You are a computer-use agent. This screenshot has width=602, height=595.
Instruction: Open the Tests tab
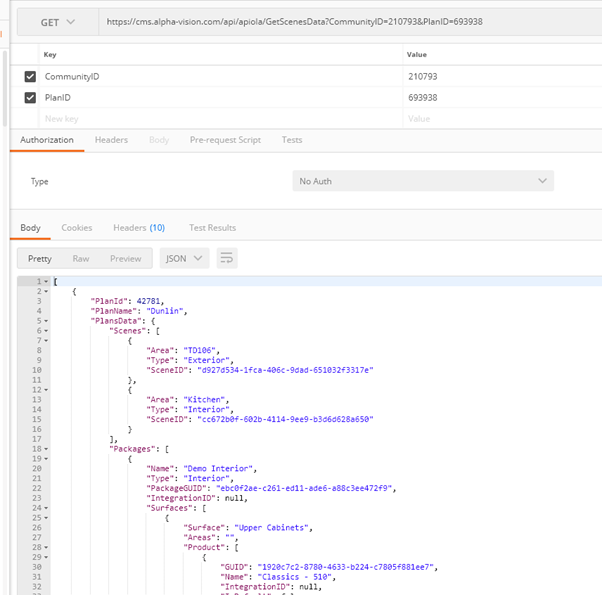292,140
